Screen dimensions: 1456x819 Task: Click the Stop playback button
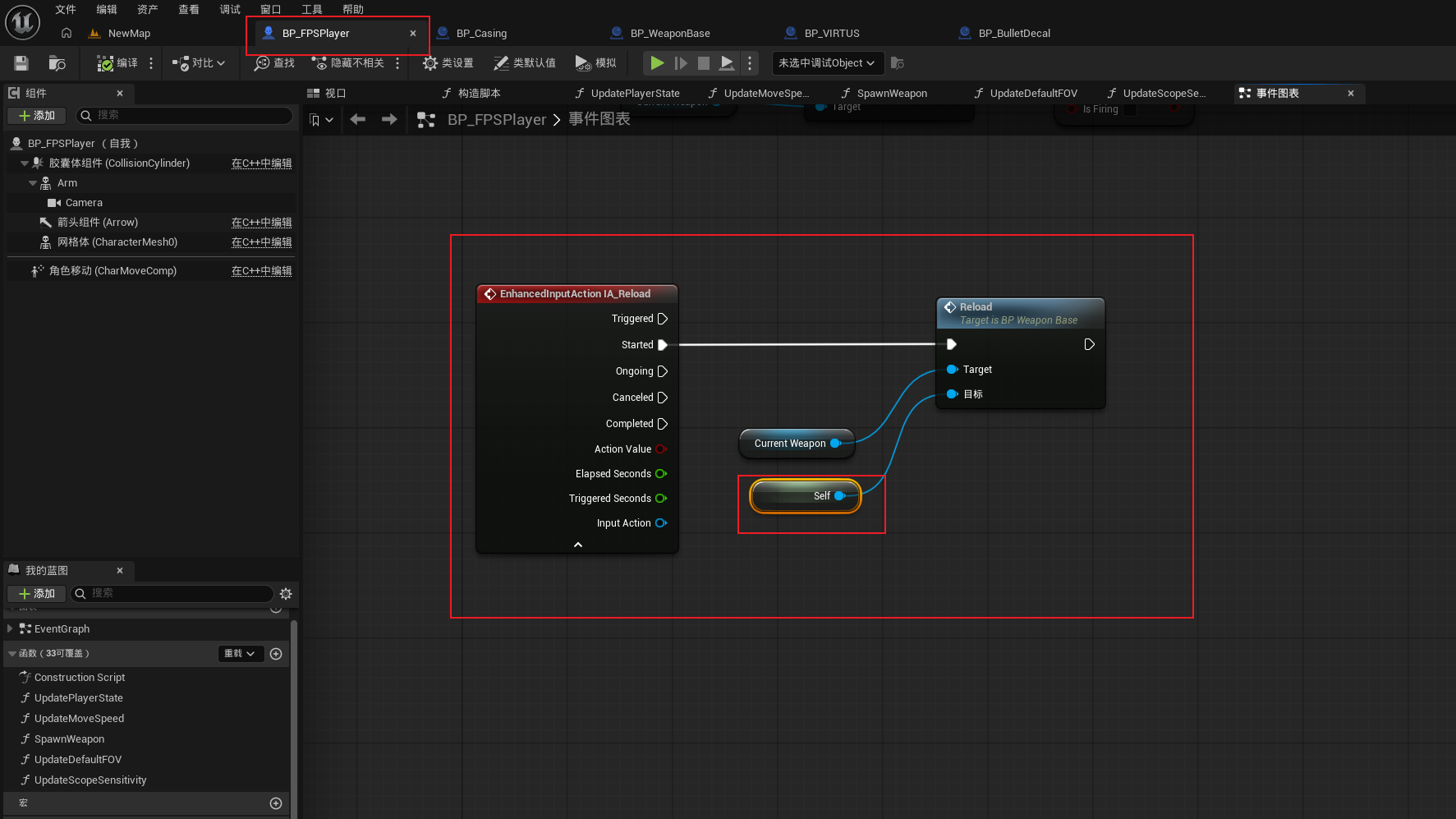704,63
